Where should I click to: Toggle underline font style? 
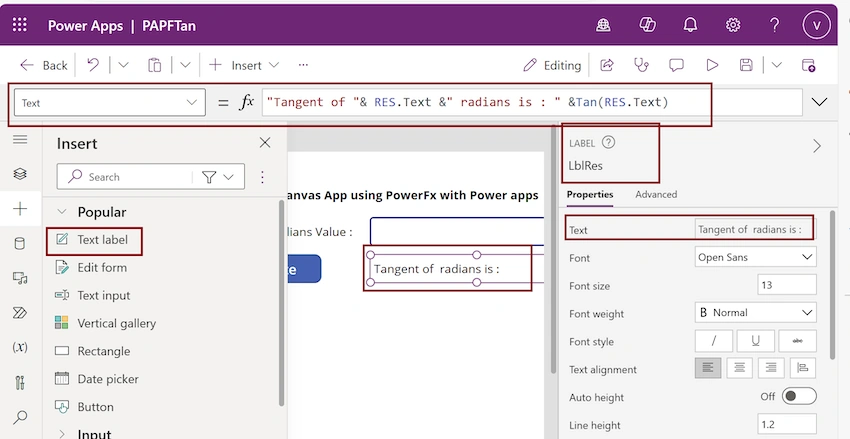755,341
